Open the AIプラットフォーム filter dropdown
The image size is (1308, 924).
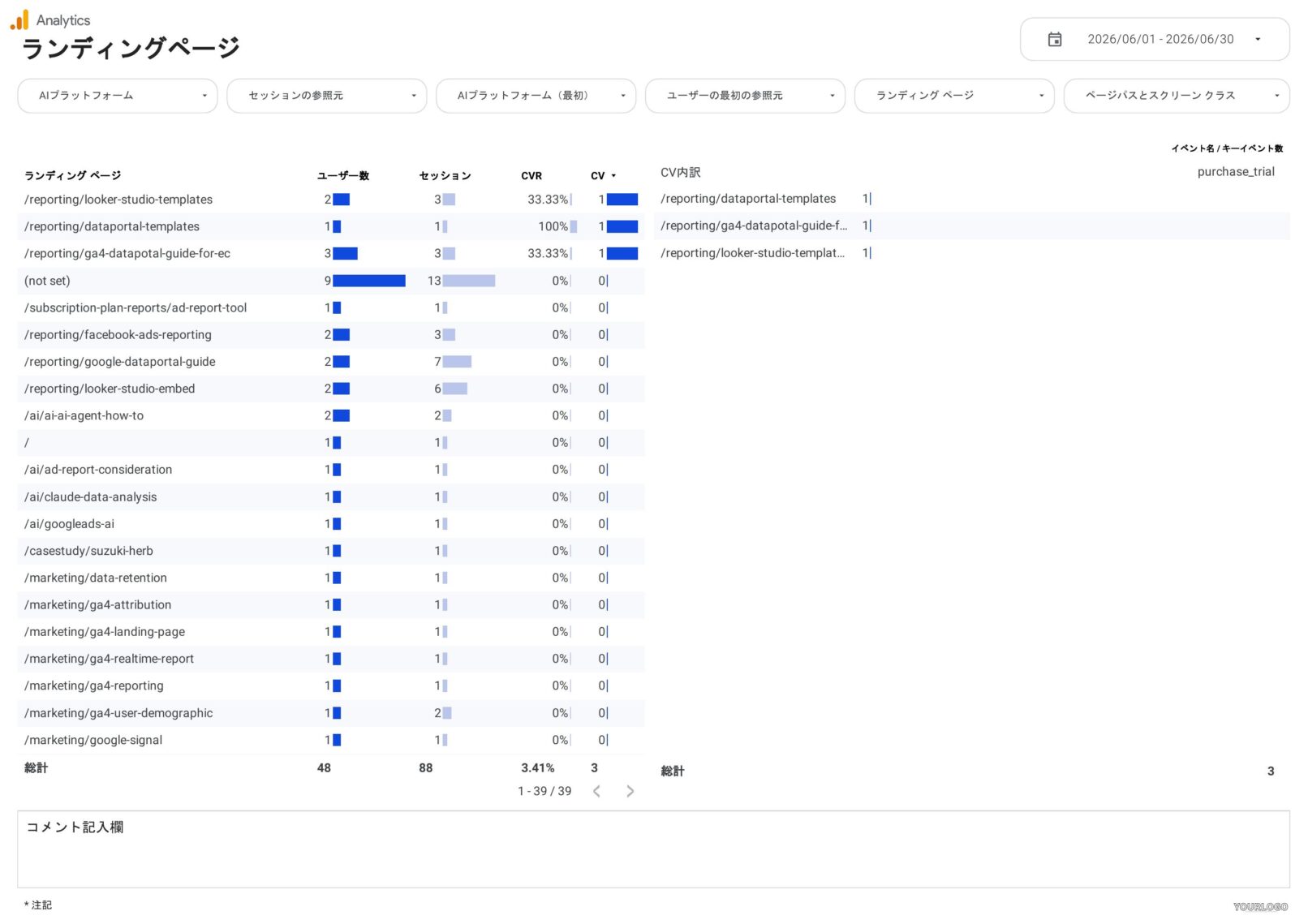click(118, 96)
